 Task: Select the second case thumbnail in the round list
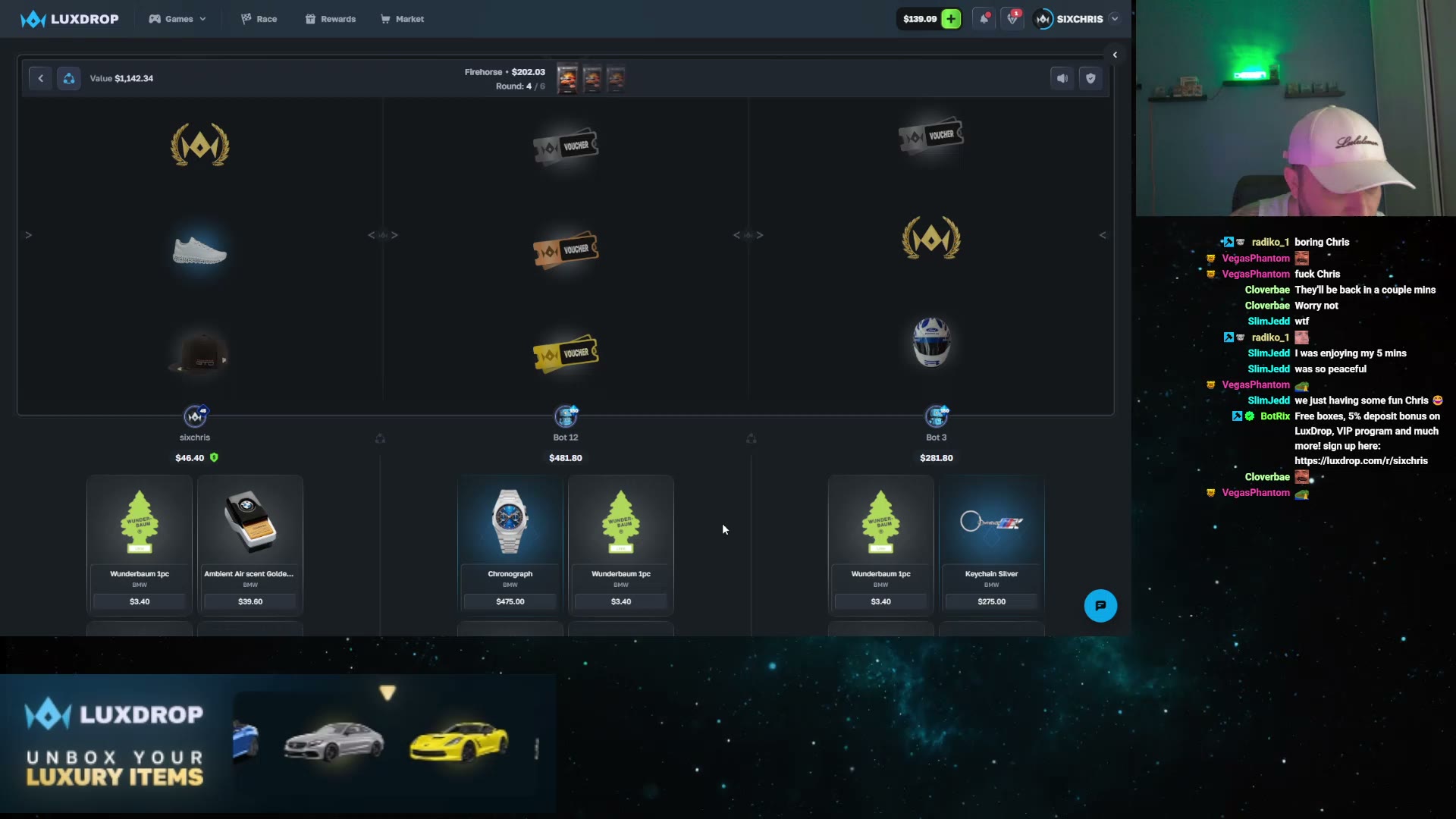(592, 78)
